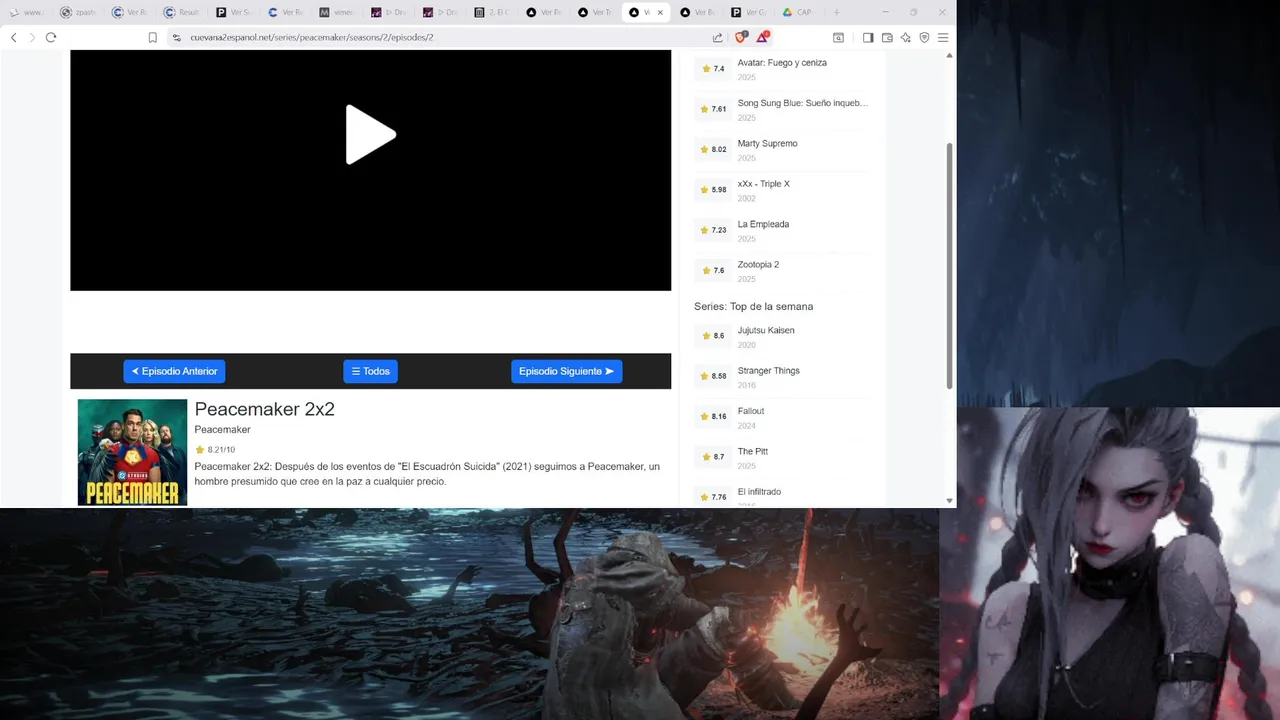Click the 8.7 rating beside The Pitt
Image resolution: width=1280 pixels, height=720 pixels.
713,457
